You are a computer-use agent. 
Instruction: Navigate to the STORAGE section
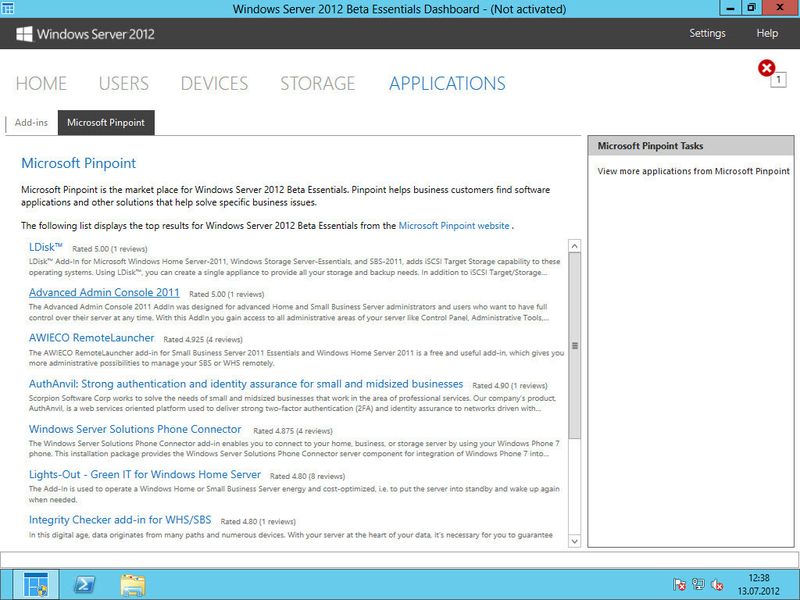[x=315, y=83]
